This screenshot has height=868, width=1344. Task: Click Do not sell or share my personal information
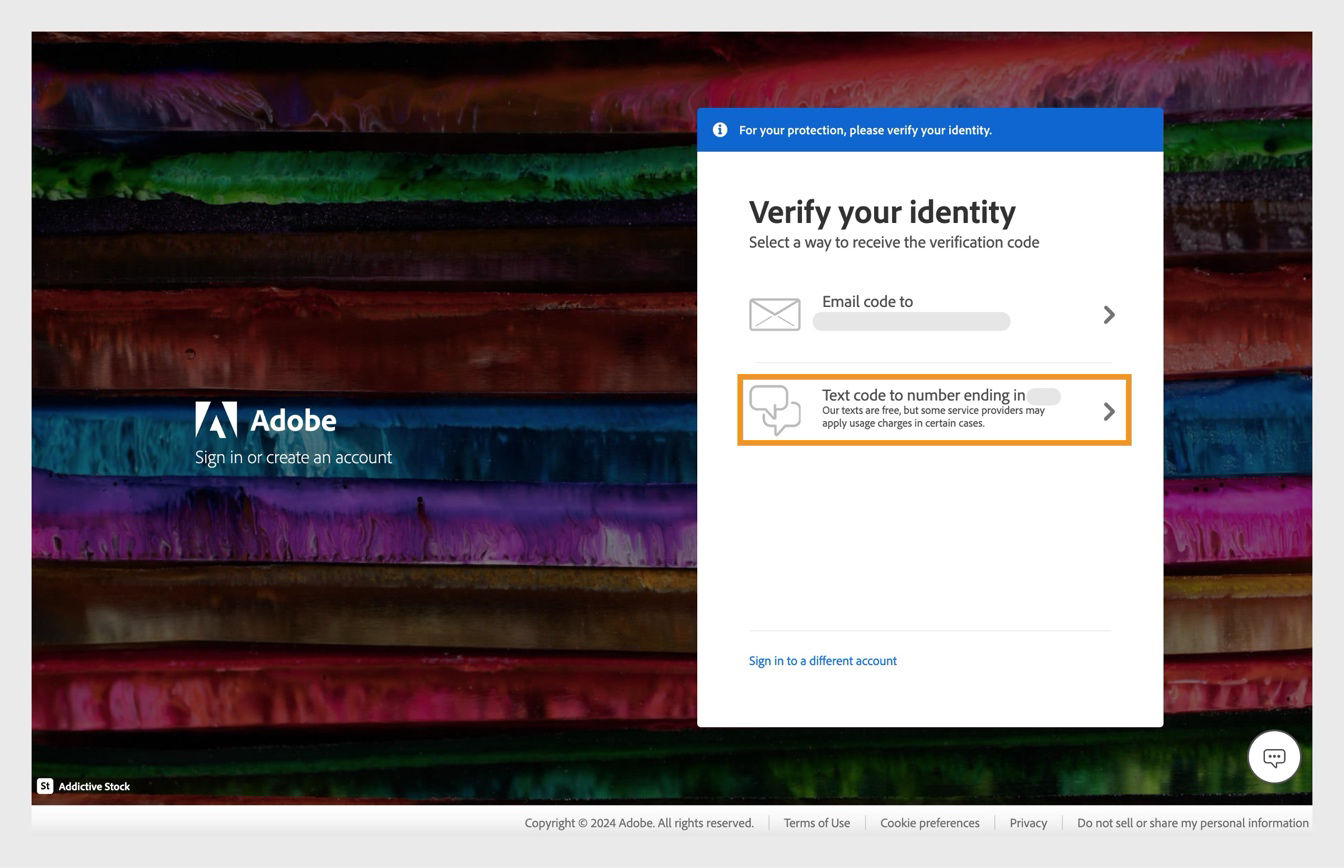(x=1192, y=822)
